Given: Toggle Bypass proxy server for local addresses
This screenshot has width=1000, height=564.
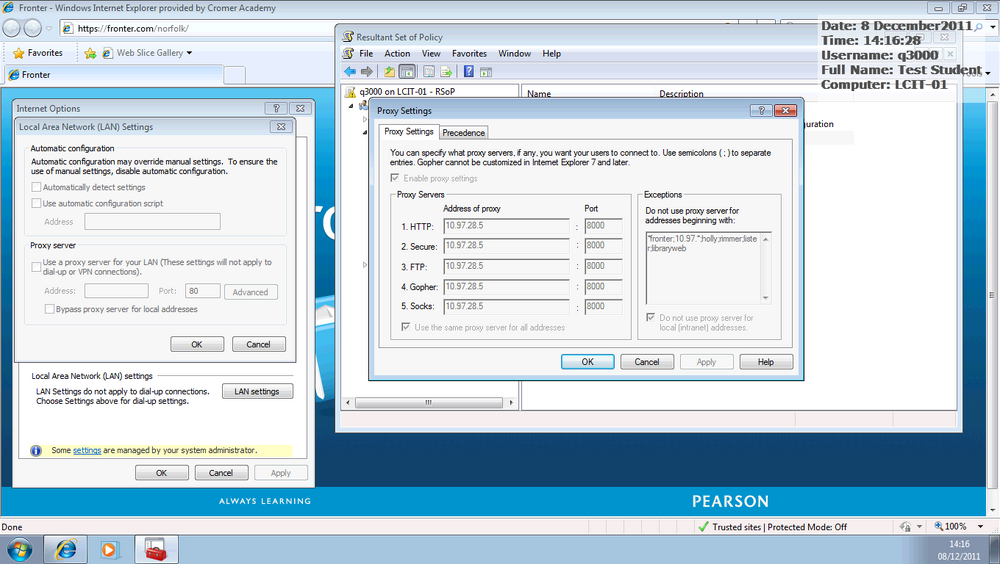Looking at the screenshot, I should 49,309.
